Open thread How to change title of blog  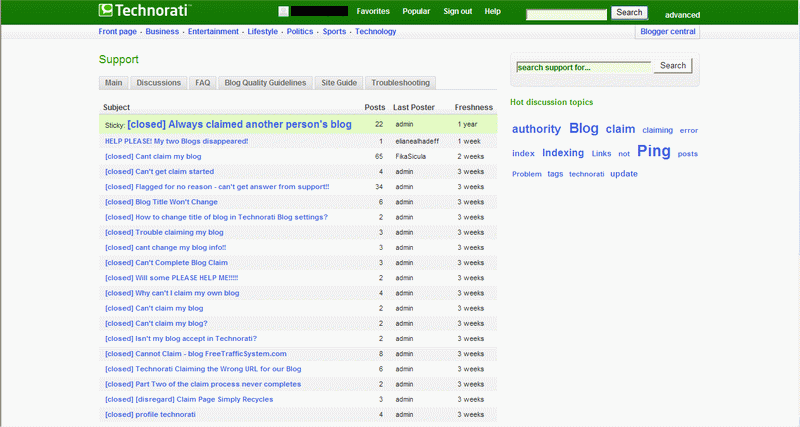(x=216, y=217)
